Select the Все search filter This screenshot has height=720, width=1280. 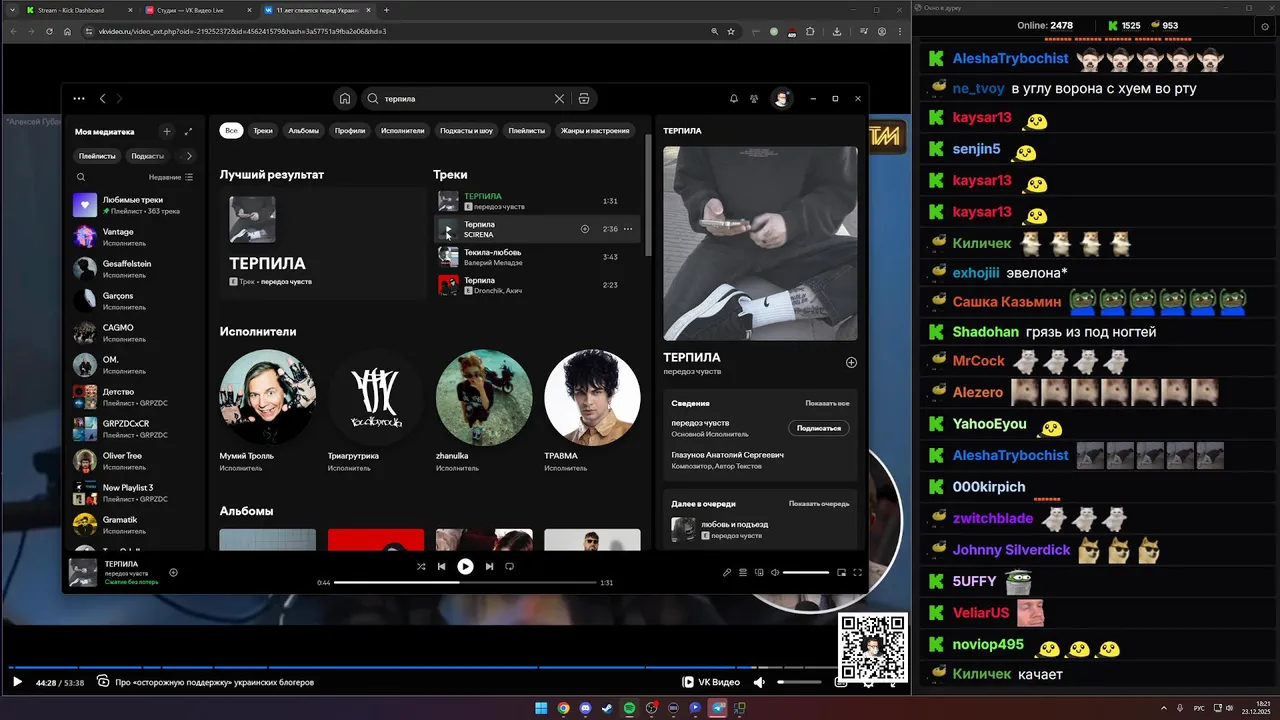[x=231, y=130]
